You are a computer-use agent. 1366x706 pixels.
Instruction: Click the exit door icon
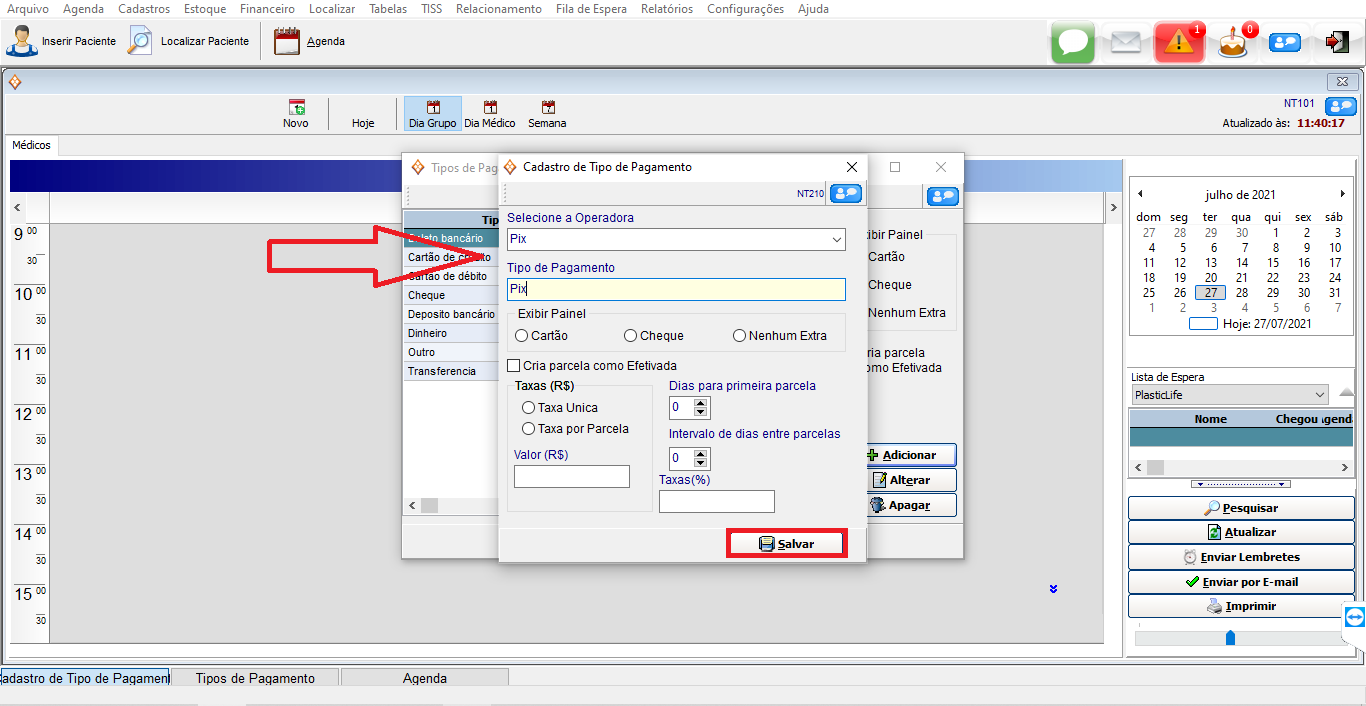1337,42
